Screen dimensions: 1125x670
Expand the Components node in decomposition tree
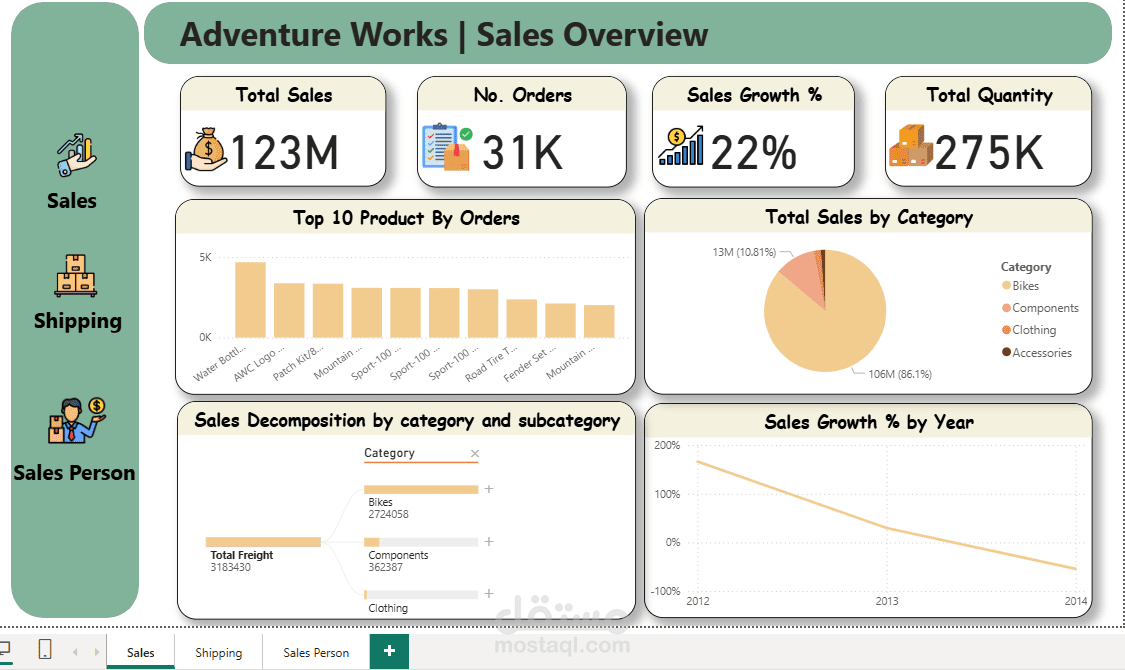489,542
